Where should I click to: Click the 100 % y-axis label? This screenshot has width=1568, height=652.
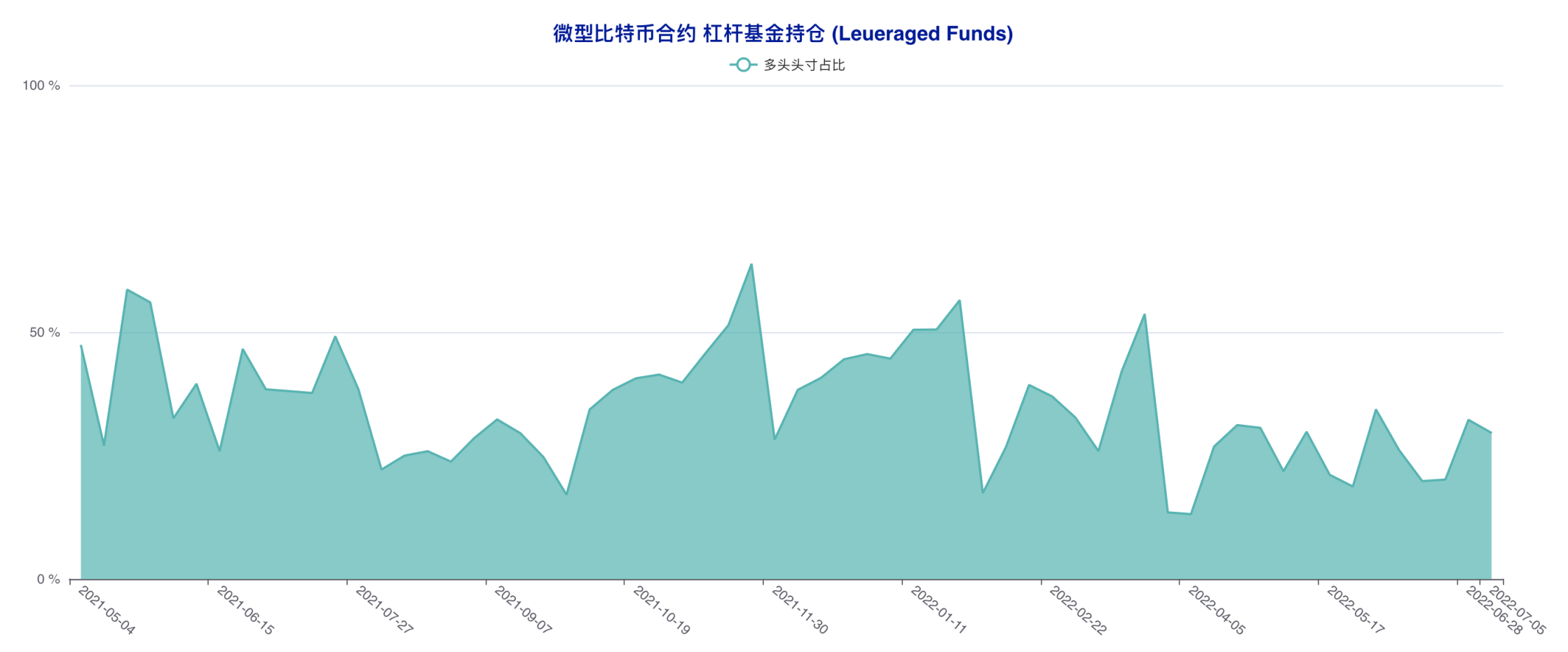point(41,86)
